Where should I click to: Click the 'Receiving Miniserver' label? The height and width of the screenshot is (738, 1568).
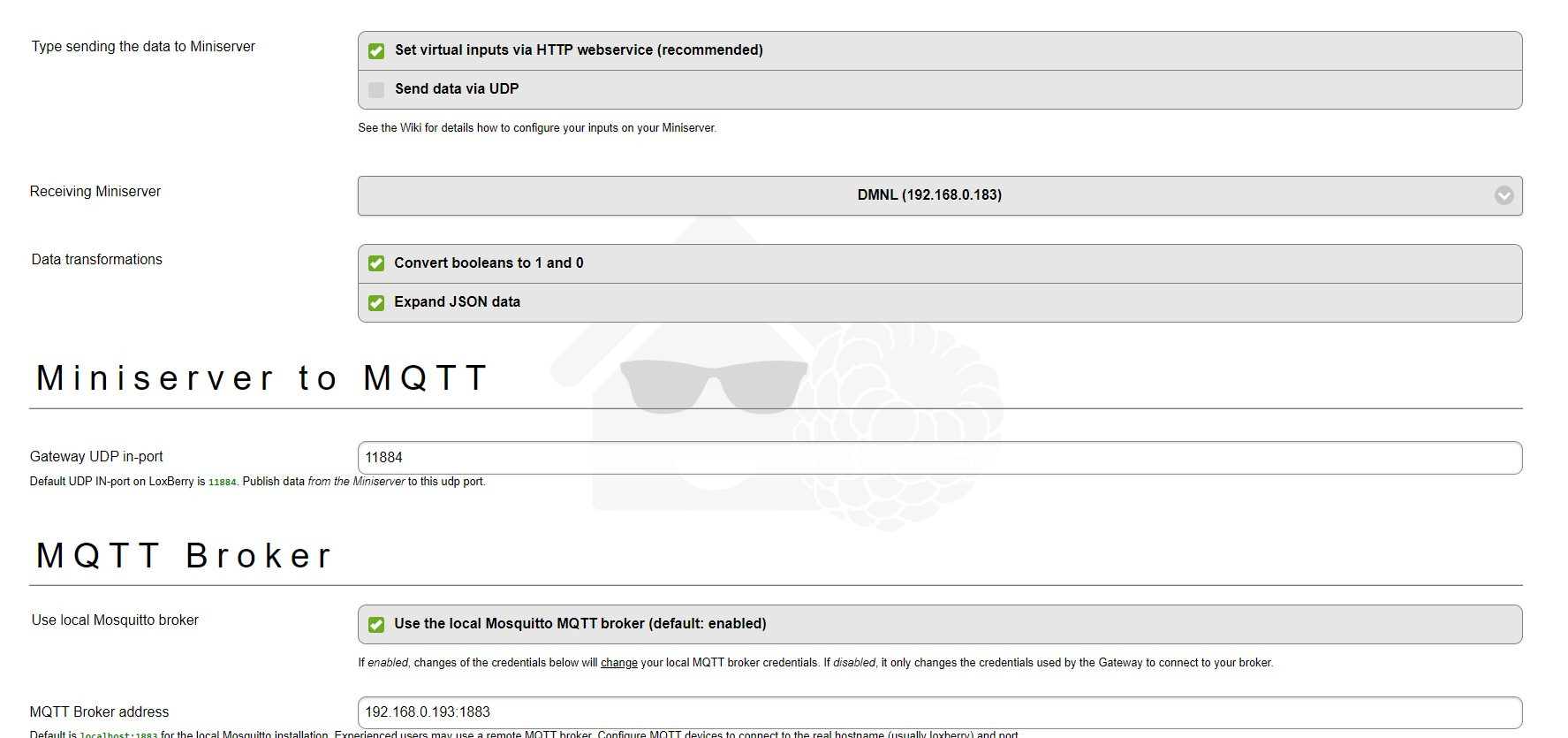[95, 192]
